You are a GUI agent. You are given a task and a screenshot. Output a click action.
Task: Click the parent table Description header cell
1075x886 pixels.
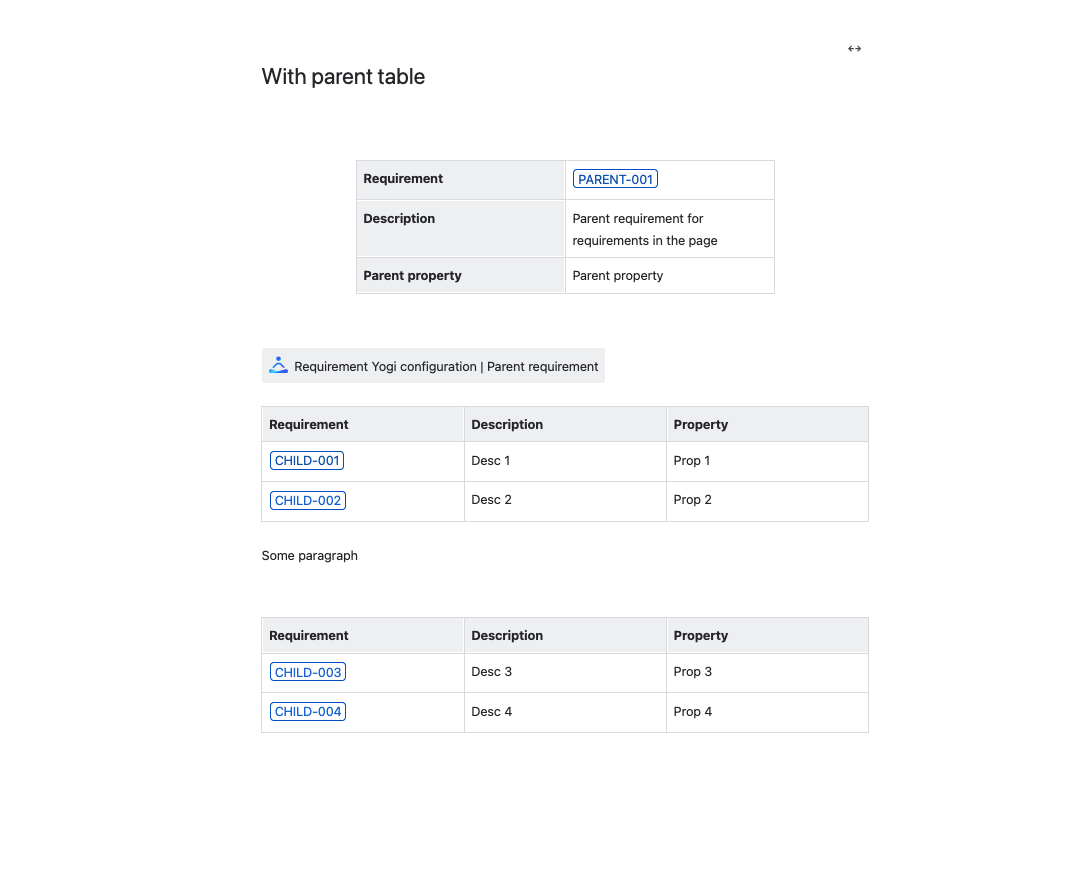pyautogui.click(x=399, y=219)
